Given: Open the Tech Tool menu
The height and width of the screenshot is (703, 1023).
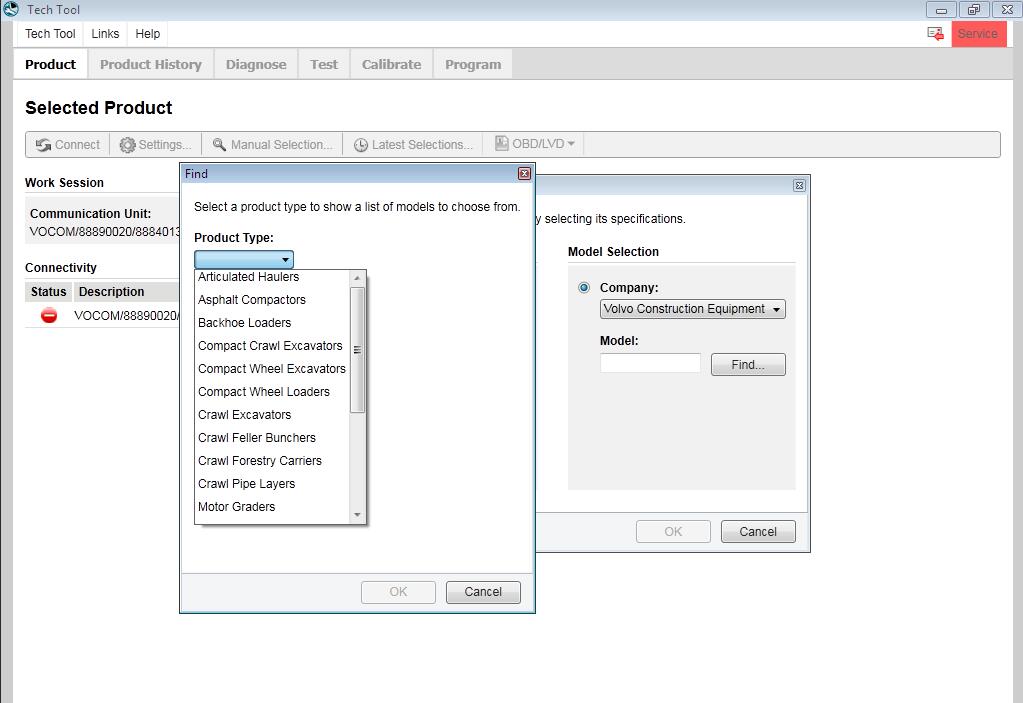Looking at the screenshot, I should (50, 34).
